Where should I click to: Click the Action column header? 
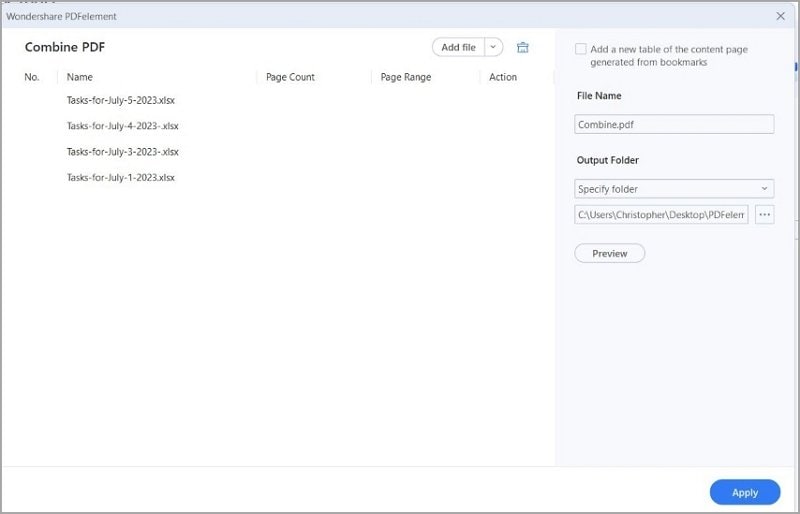(x=503, y=77)
